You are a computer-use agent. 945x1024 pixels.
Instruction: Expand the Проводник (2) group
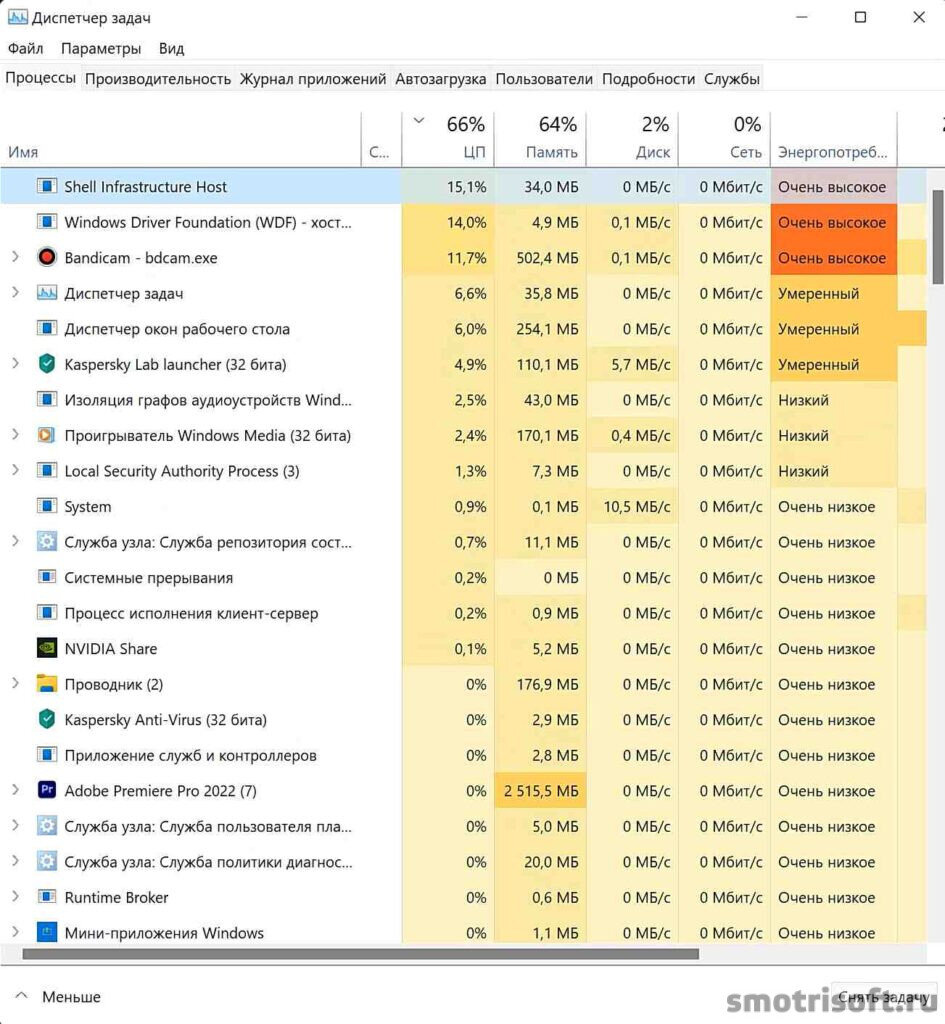tap(15, 684)
